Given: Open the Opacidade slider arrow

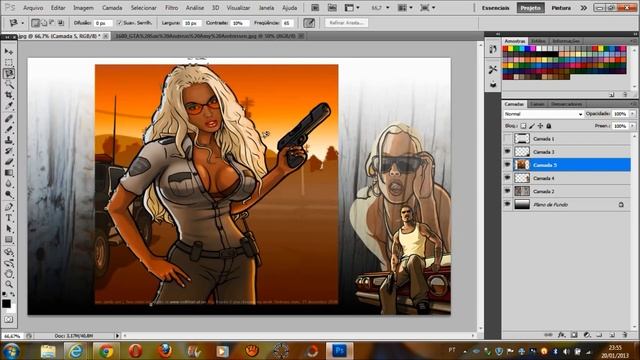Looking at the screenshot, I should (x=633, y=114).
